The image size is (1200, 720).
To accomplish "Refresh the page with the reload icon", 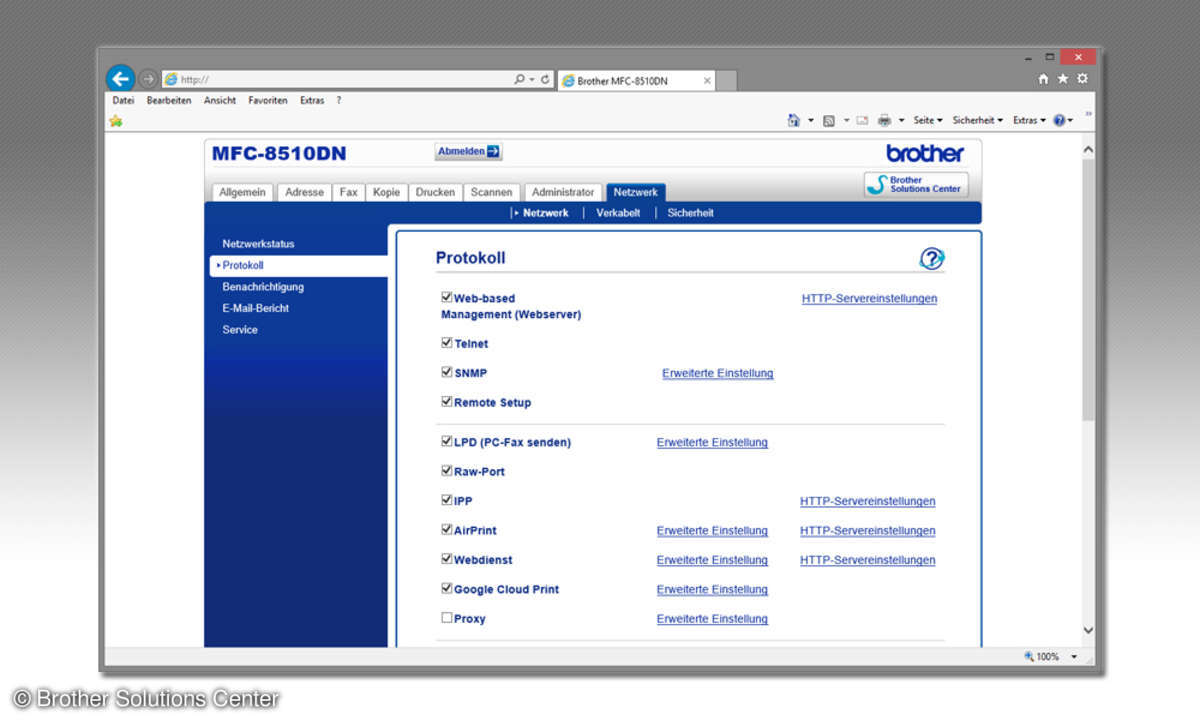I will point(545,79).
